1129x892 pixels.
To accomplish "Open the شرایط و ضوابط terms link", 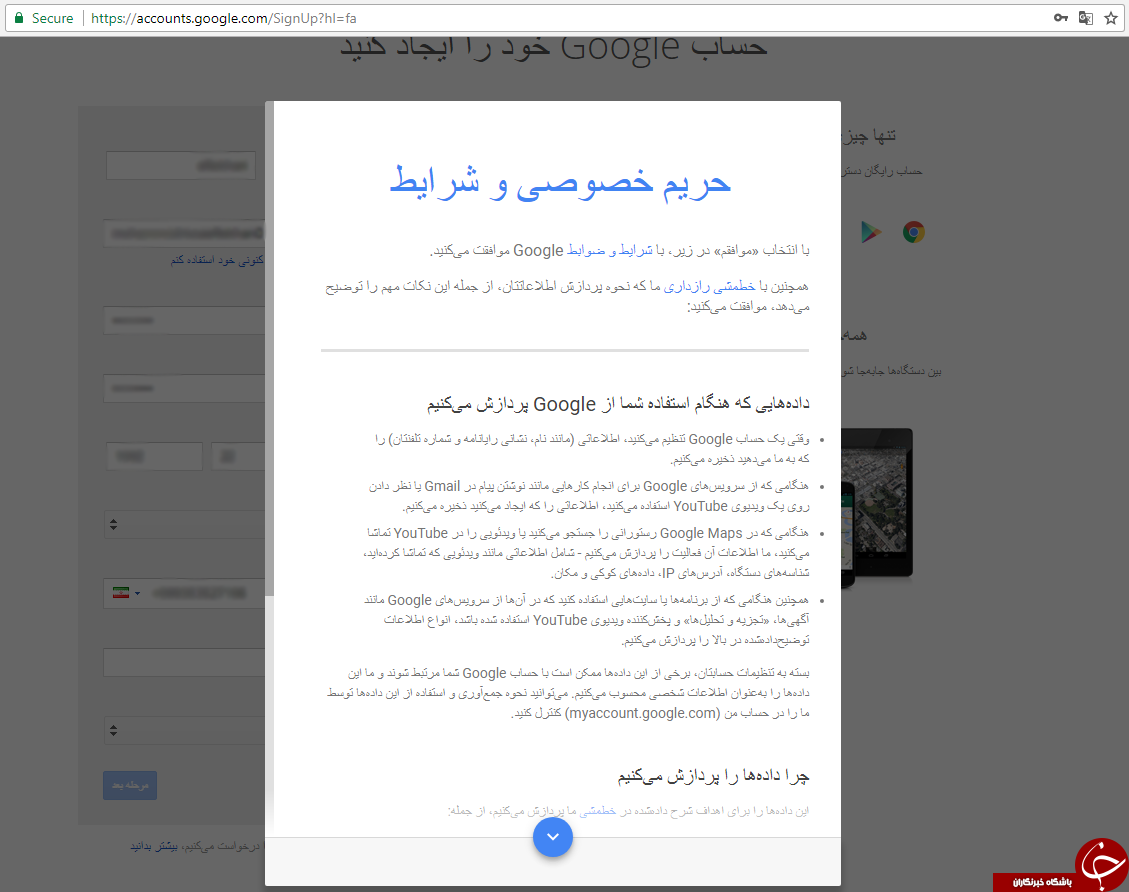I will [x=610, y=250].
